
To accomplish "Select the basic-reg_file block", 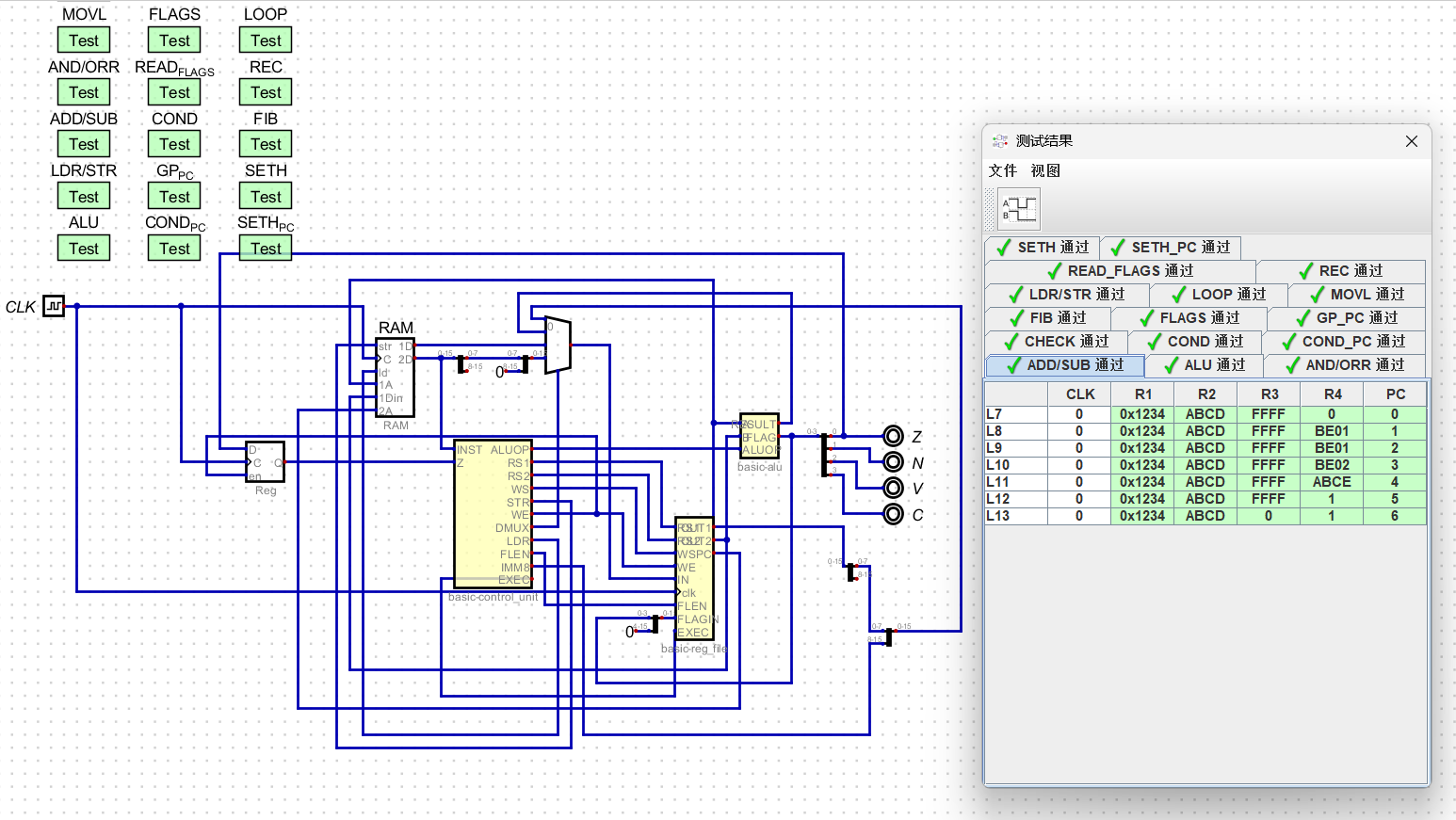I will [x=694, y=578].
